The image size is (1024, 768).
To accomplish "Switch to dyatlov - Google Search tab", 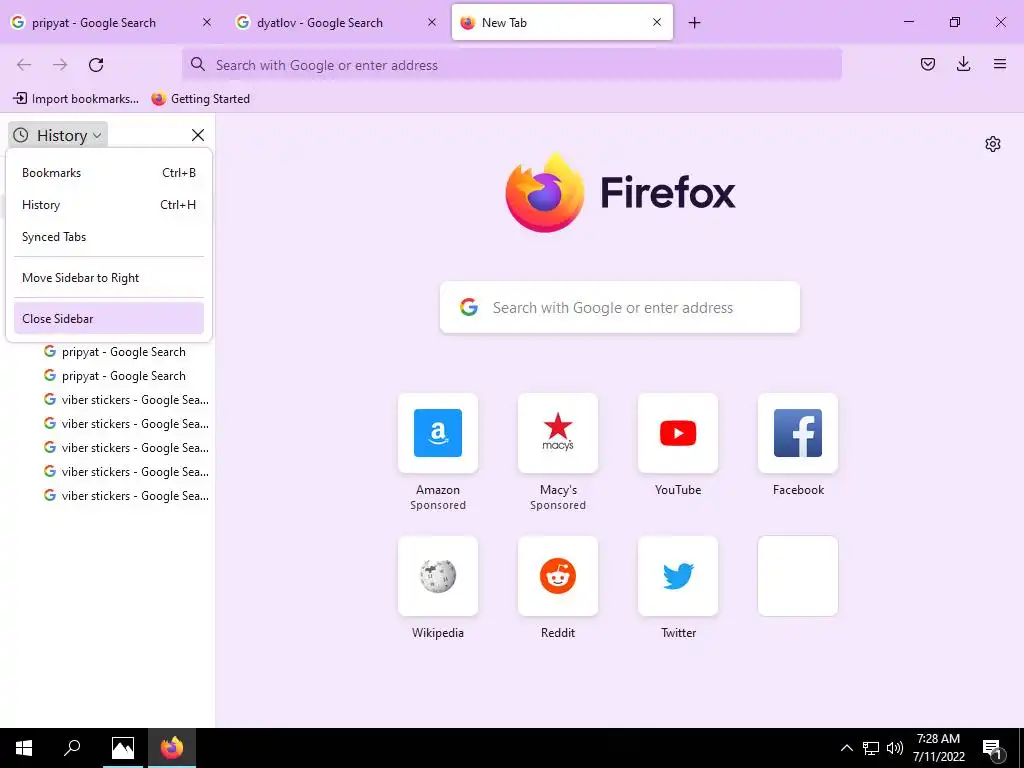I will [336, 22].
